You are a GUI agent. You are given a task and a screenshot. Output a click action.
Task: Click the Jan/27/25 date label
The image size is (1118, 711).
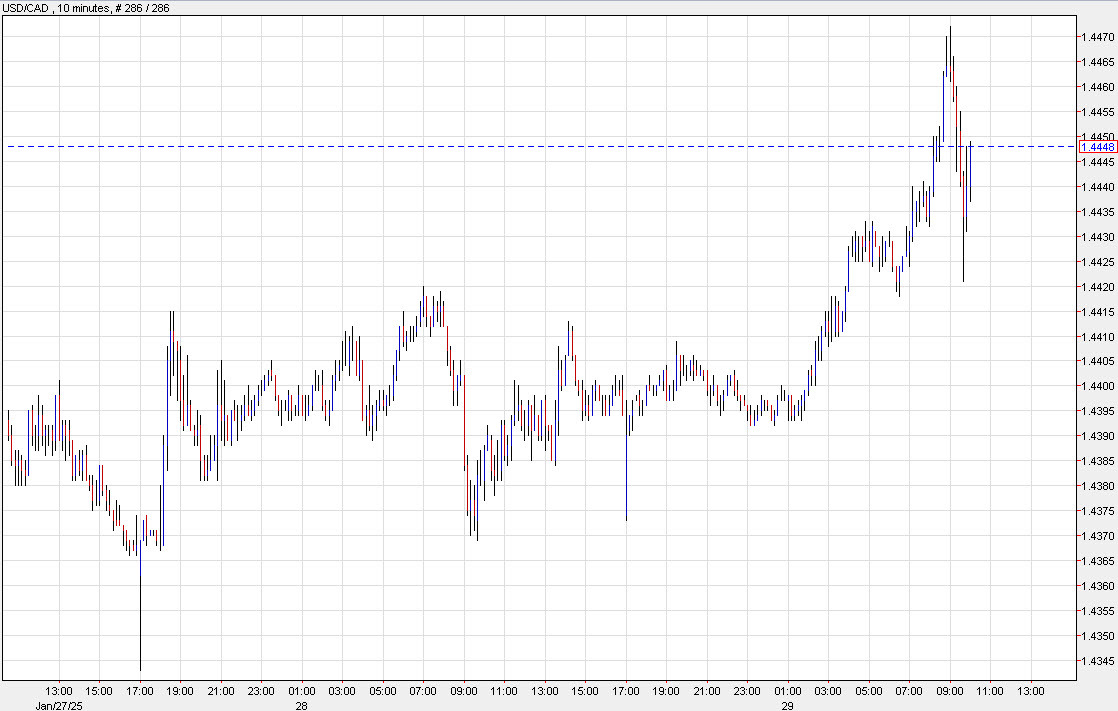[x=59, y=704]
